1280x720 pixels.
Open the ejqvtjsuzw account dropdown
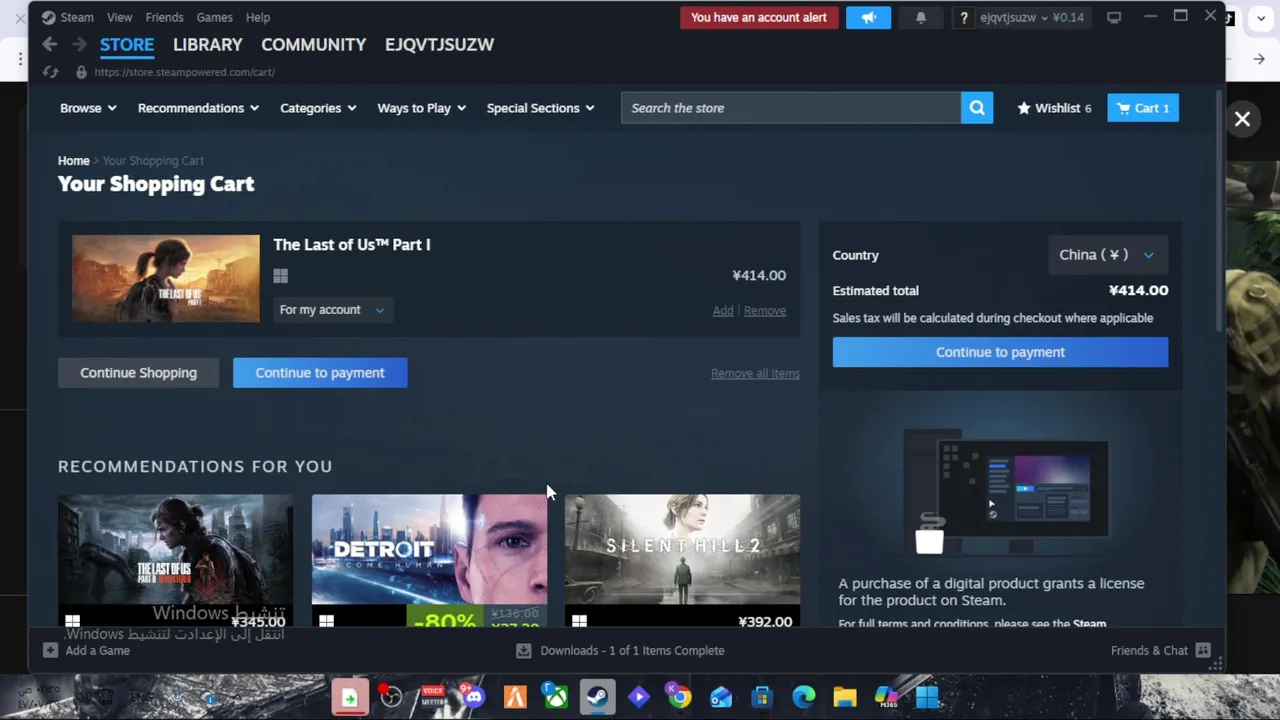pyautogui.click(x=1032, y=17)
